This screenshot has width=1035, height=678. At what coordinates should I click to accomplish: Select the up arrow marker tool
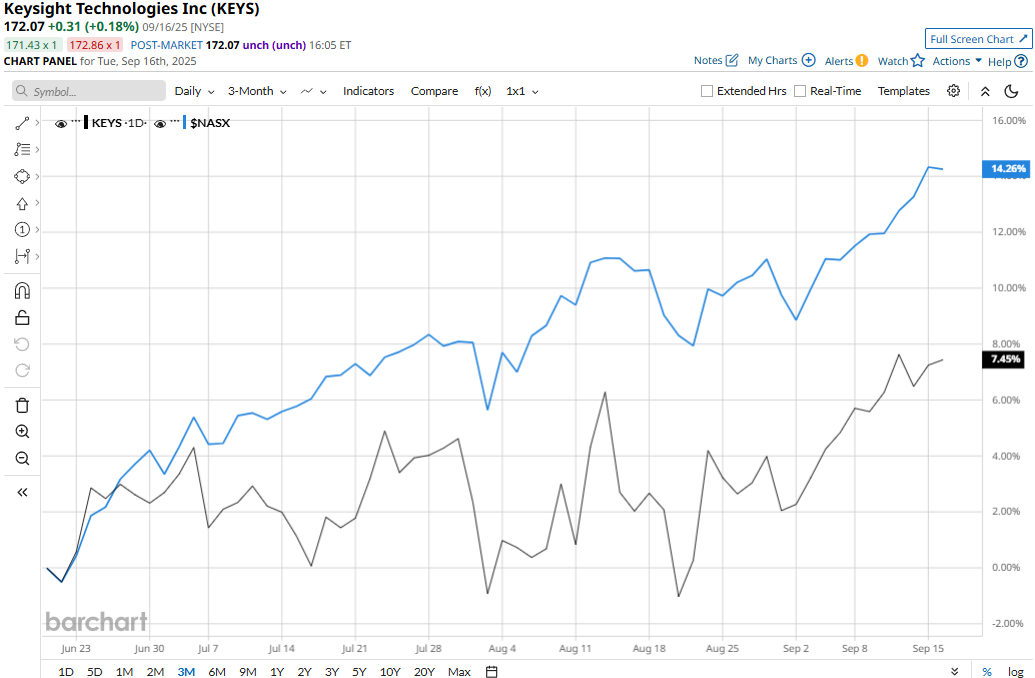point(22,203)
